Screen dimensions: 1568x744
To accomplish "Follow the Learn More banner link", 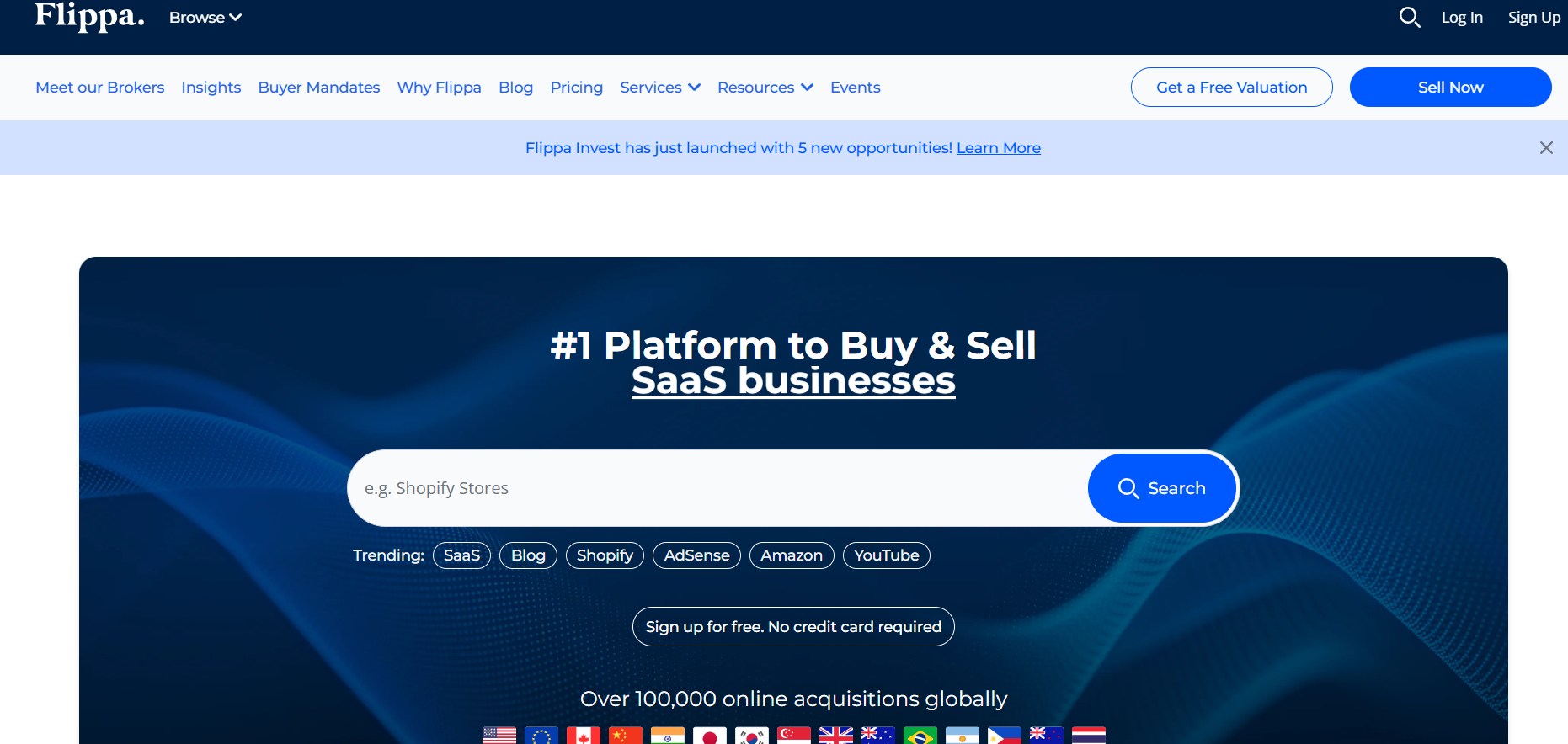I will 999,148.
